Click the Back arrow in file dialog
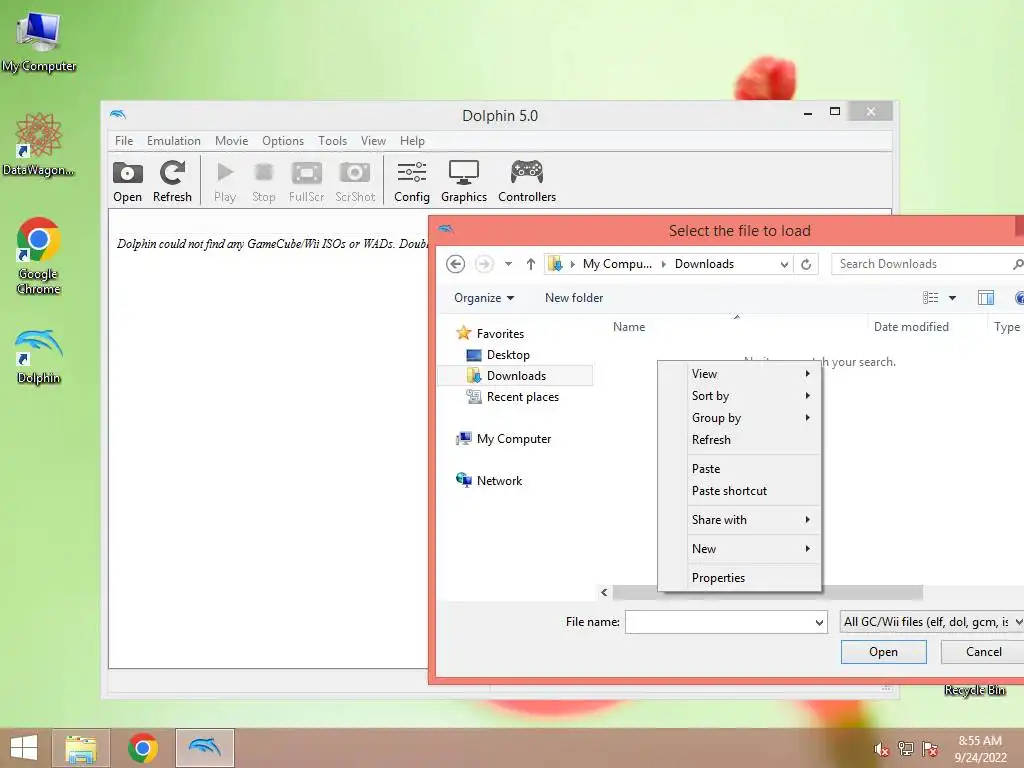 click(x=456, y=264)
